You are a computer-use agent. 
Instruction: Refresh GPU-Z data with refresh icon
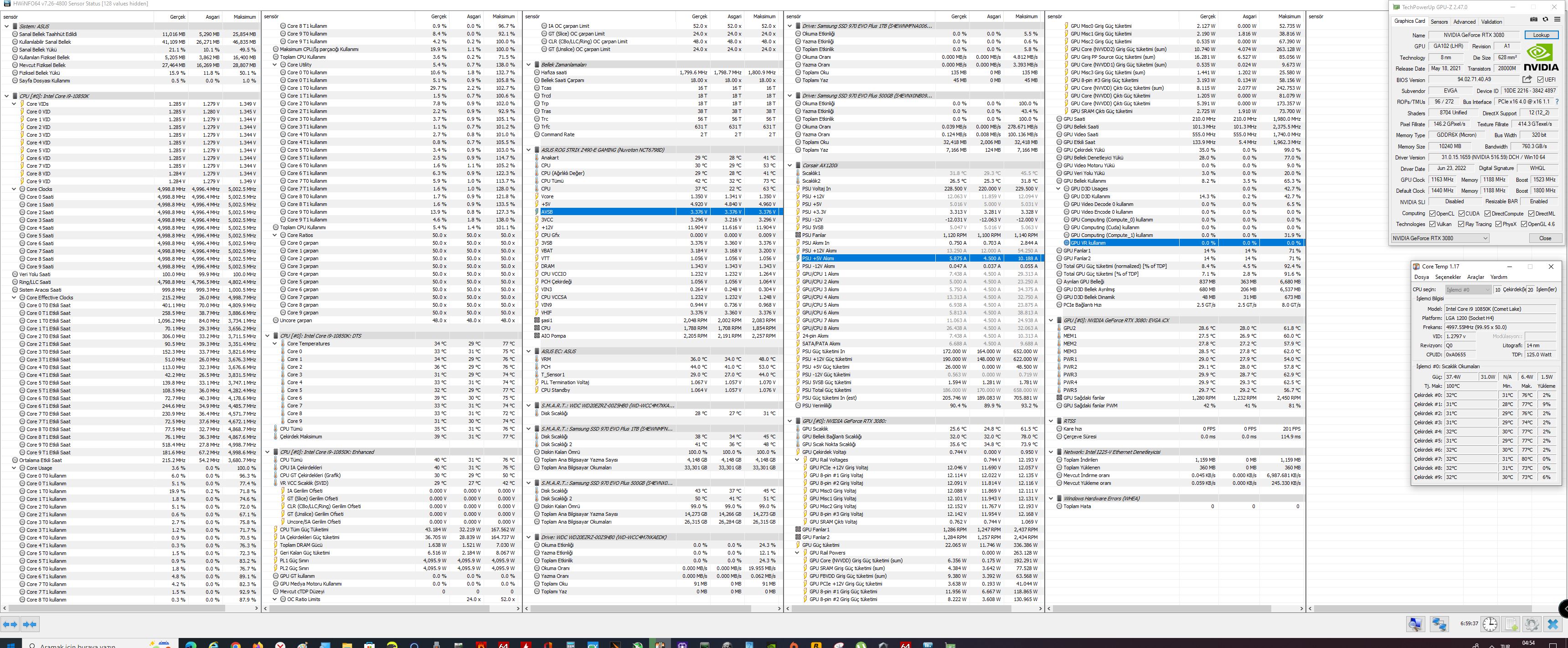1547,20
